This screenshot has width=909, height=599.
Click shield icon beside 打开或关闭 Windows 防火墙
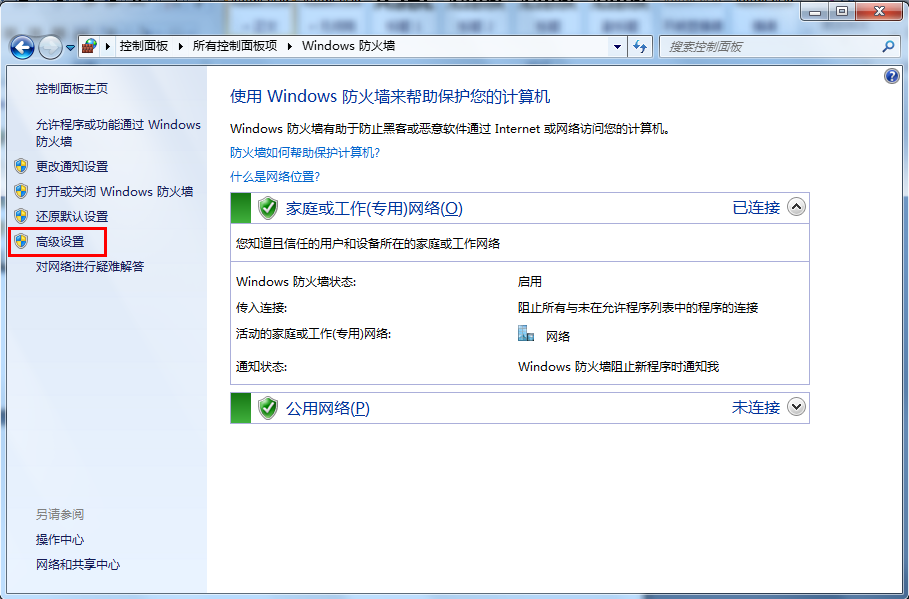[x=21, y=191]
